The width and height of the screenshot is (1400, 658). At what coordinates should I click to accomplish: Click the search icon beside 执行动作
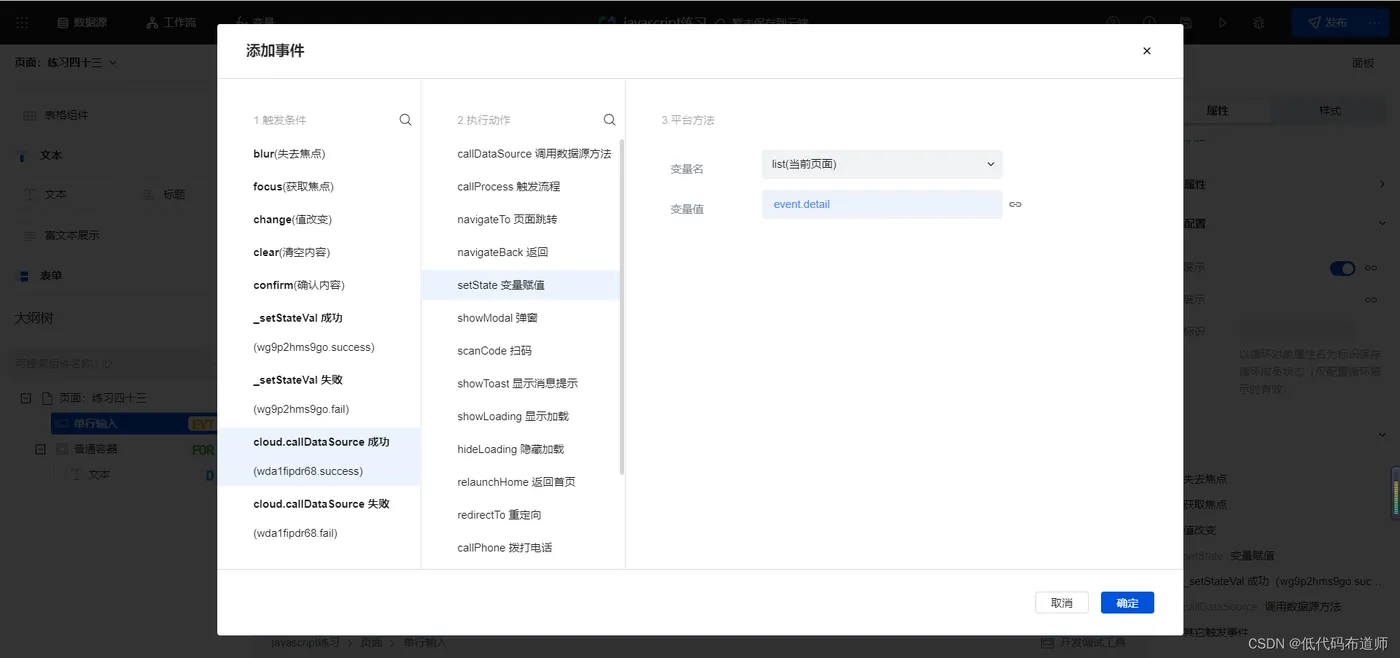tap(609, 120)
